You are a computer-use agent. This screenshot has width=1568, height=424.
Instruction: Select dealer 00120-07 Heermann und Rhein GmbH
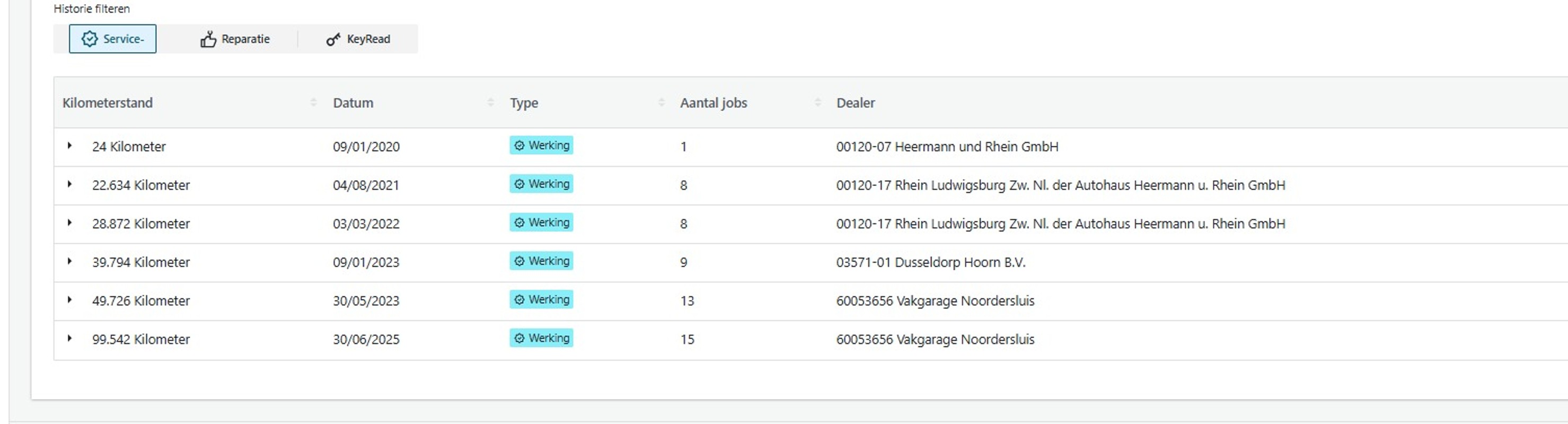pyautogui.click(x=947, y=147)
